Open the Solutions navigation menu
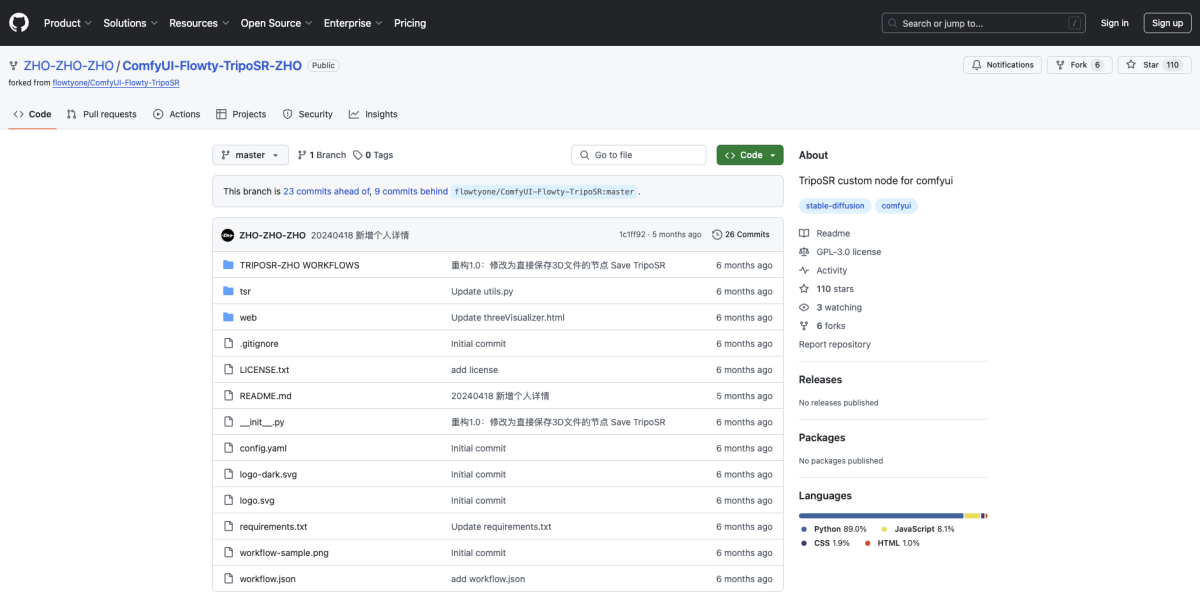Screen dimensions: 1200x600 [x=130, y=23]
